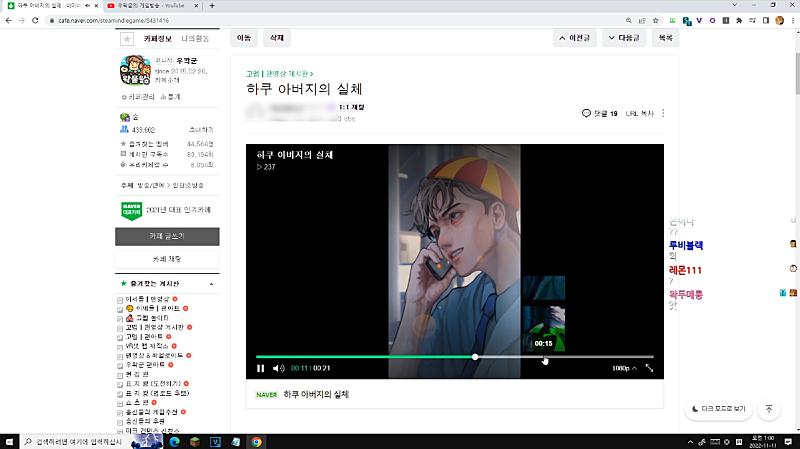Open Chrome three-dot menu
Image resolution: width=800 pixels, height=449 pixels.
pyautogui.click(x=793, y=20)
